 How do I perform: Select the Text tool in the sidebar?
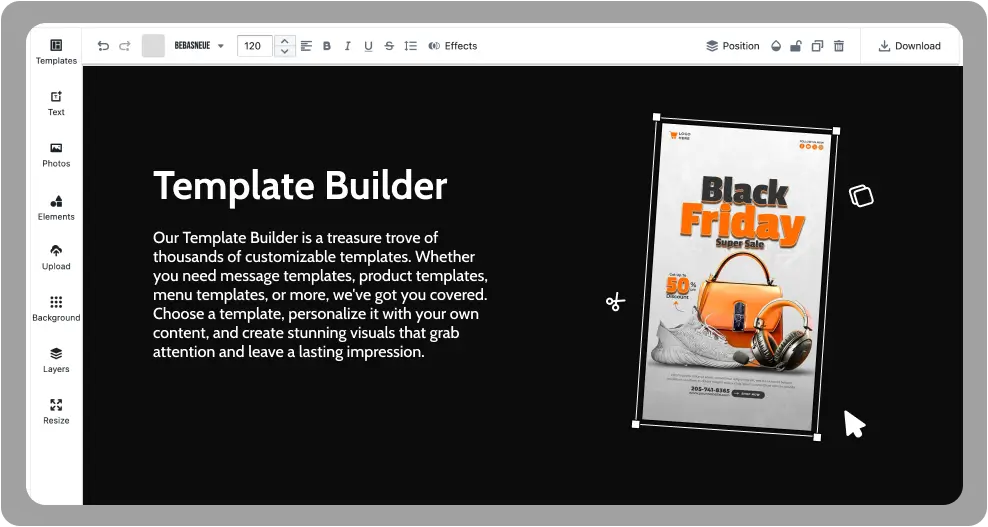coord(56,103)
